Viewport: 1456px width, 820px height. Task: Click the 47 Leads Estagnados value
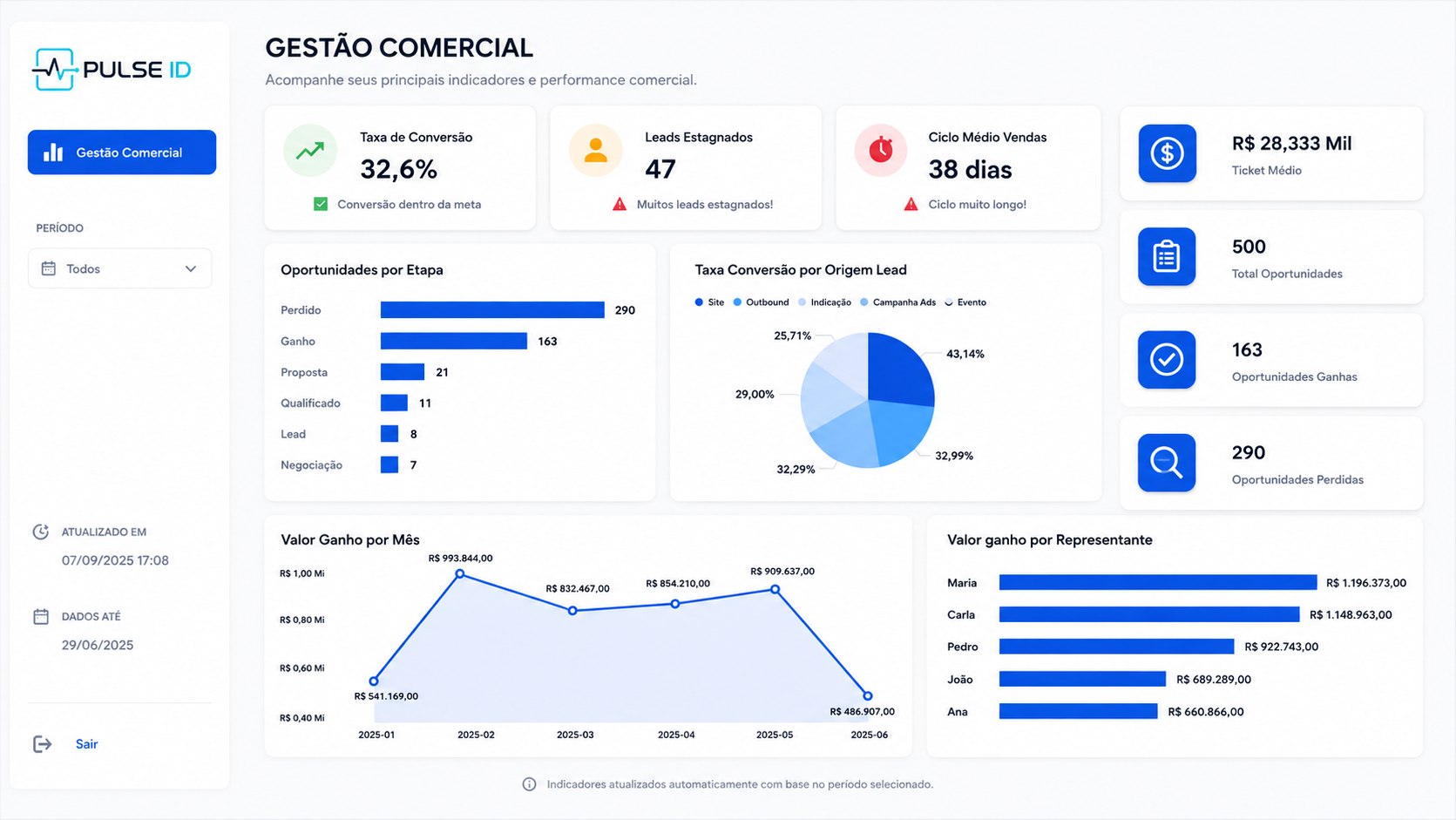(x=660, y=169)
